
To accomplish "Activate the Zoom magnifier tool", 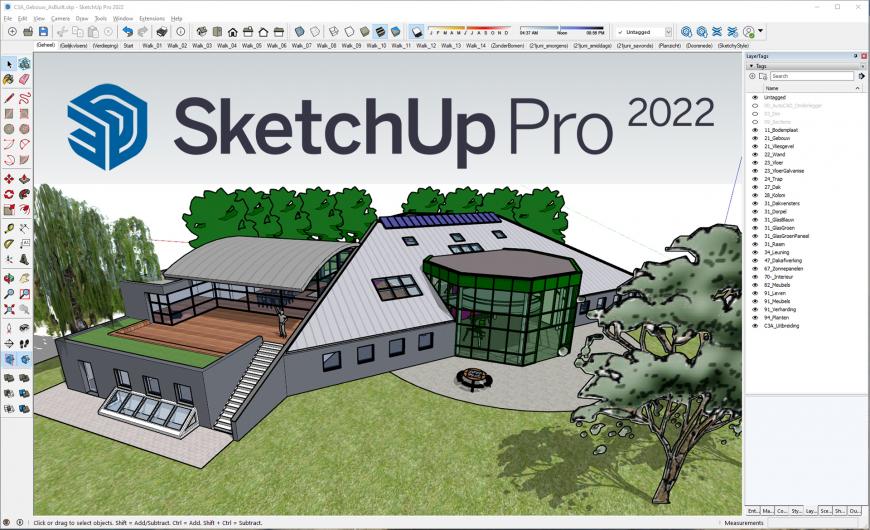I will tap(9, 294).
